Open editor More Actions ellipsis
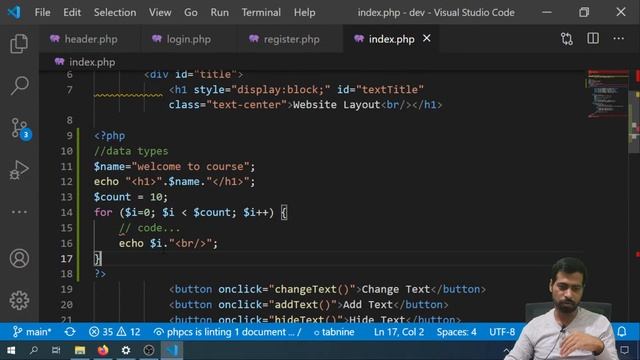This screenshot has width=640, height=360. coord(618,38)
